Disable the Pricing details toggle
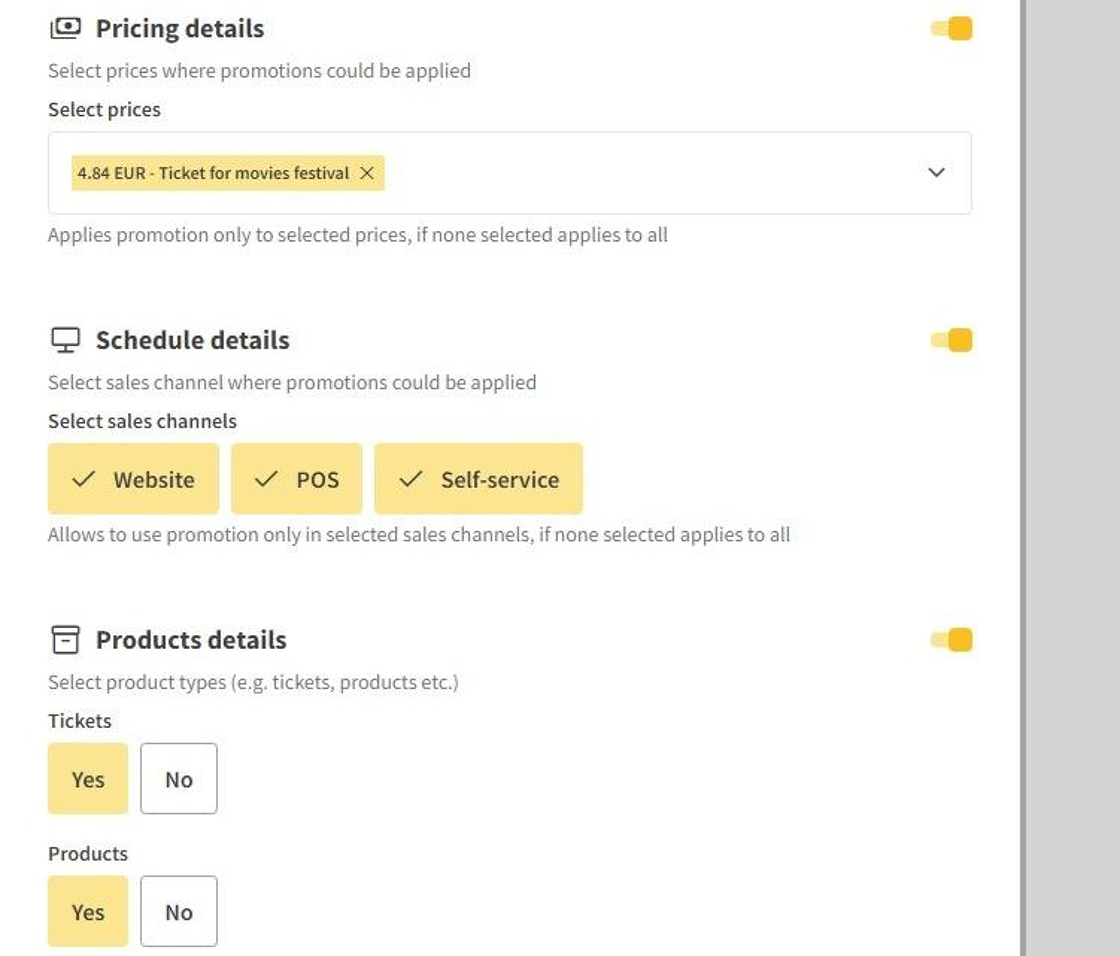Image resolution: width=1120 pixels, height=956 pixels. [x=952, y=28]
